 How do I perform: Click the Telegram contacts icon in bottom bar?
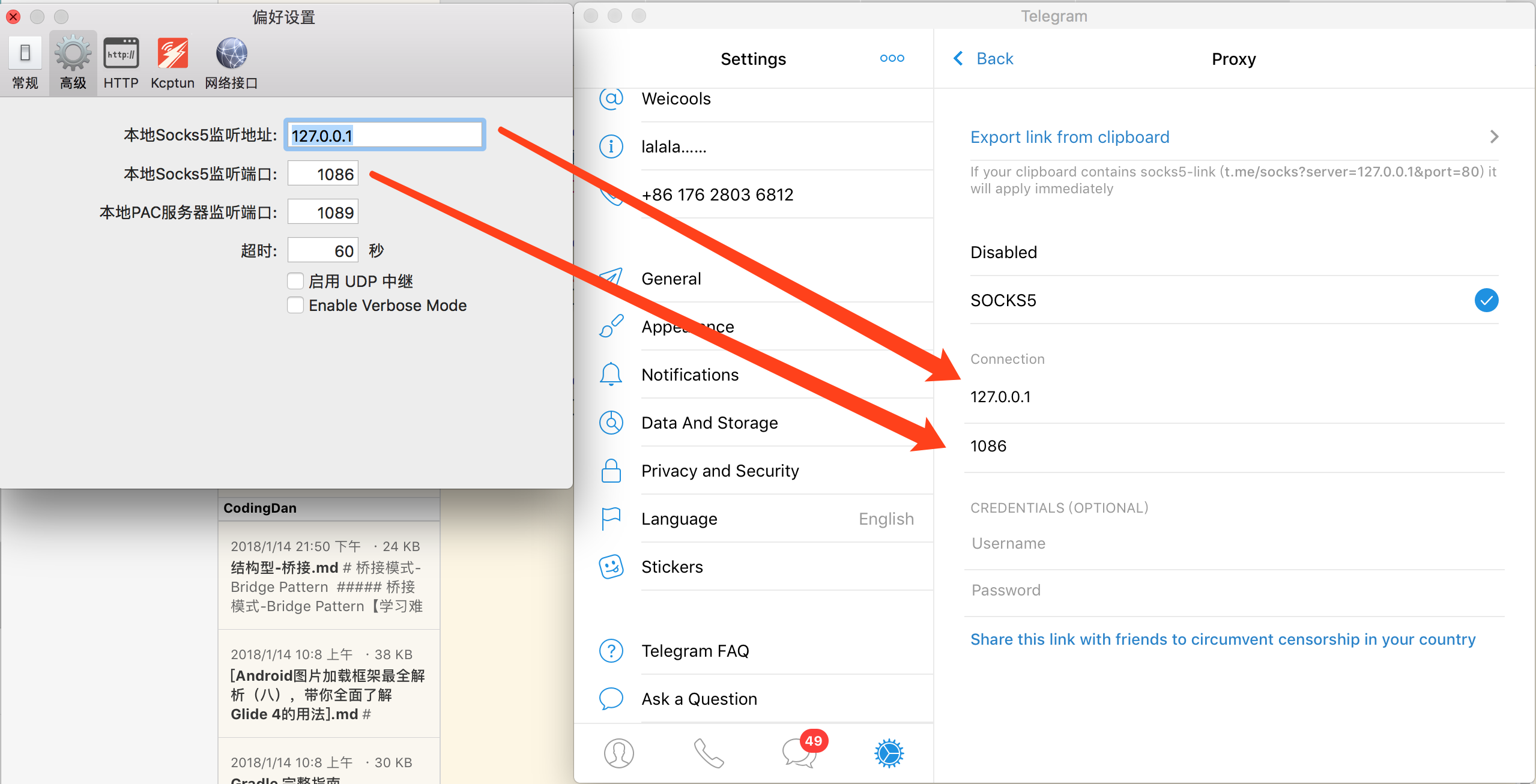pyautogui.click(x=618, y=753)
